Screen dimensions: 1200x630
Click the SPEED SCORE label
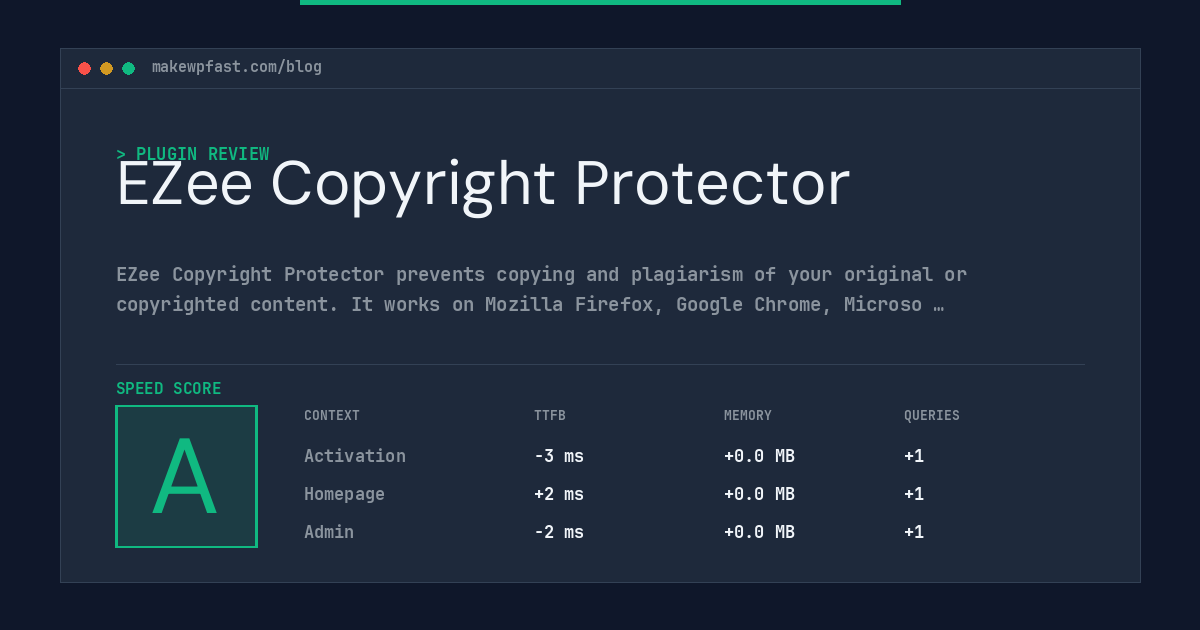(169, 389)
